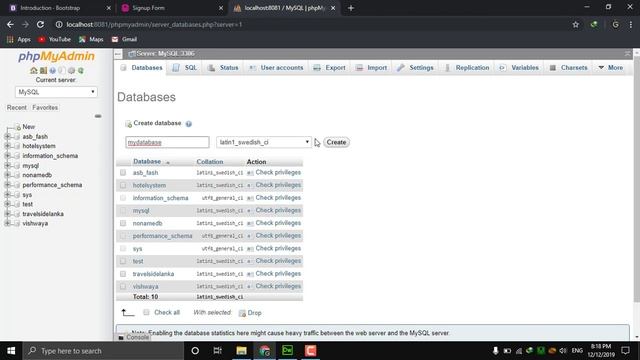Collapse the navigation tree link icon
640x360 pixels.
(x=98, y=116)
